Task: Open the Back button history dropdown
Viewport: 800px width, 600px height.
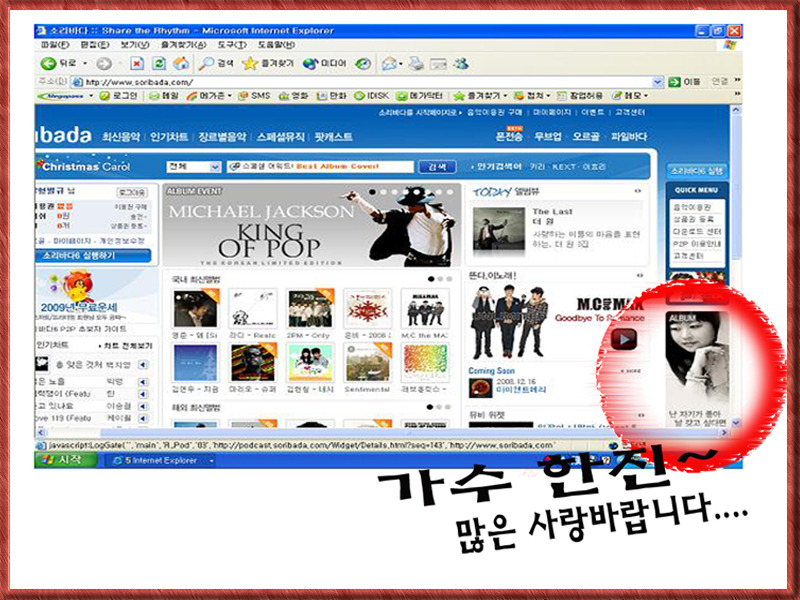Action: [85, 64]
